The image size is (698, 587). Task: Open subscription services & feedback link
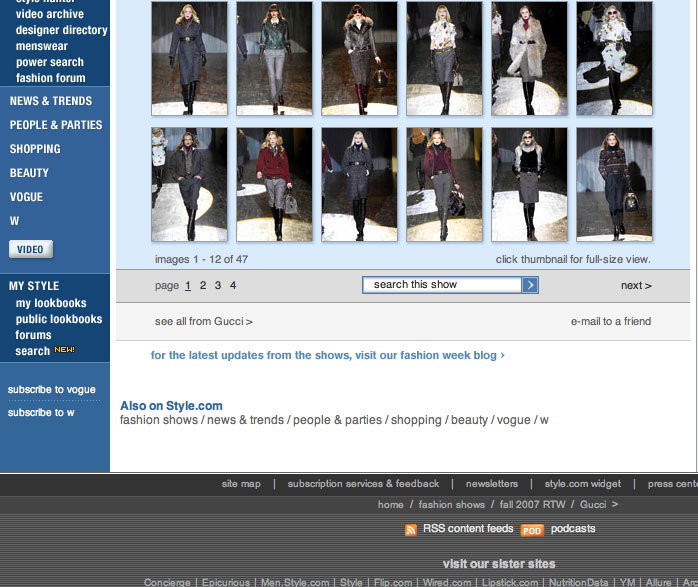[363, 484]
